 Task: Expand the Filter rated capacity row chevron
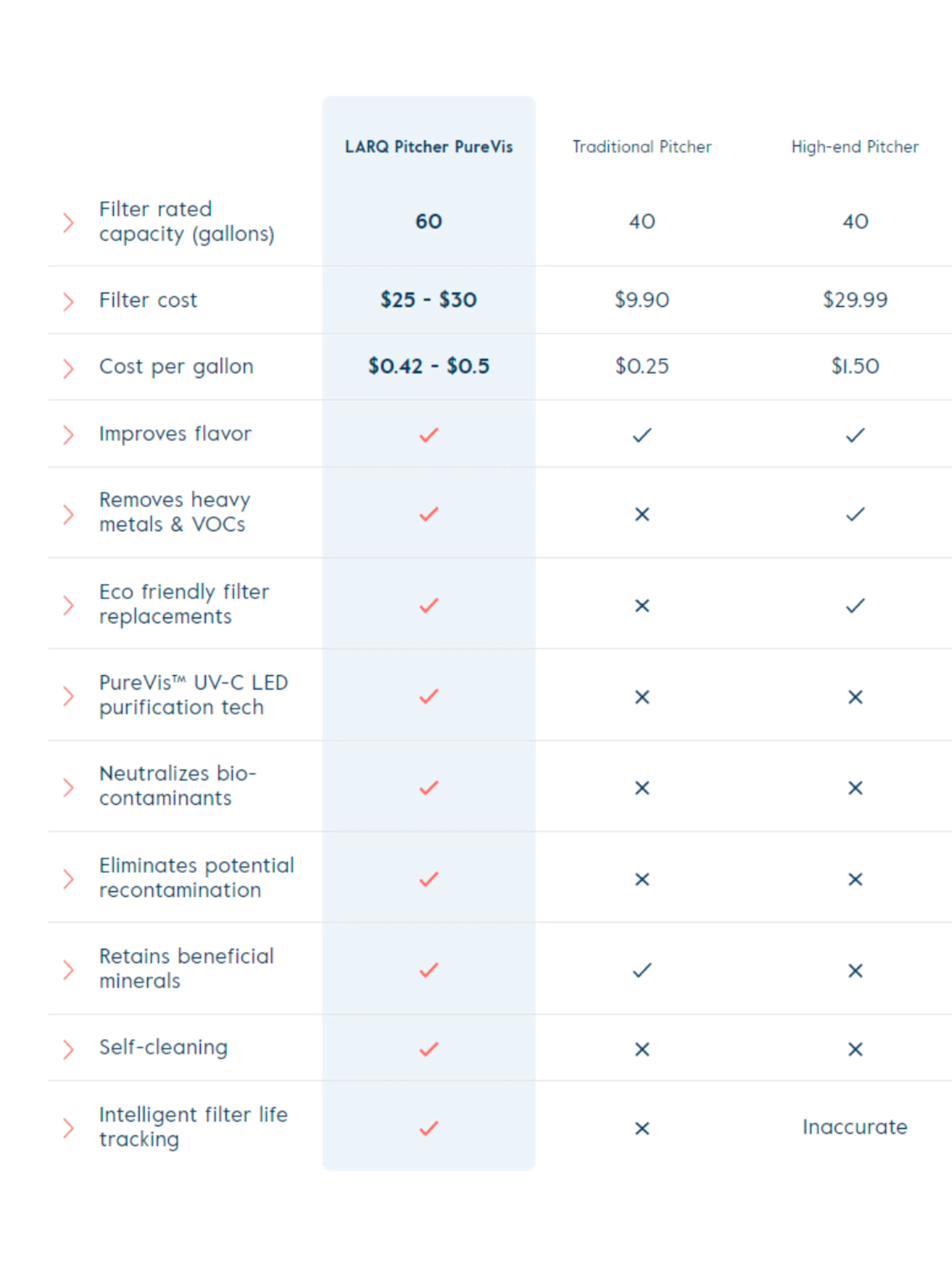68,222
